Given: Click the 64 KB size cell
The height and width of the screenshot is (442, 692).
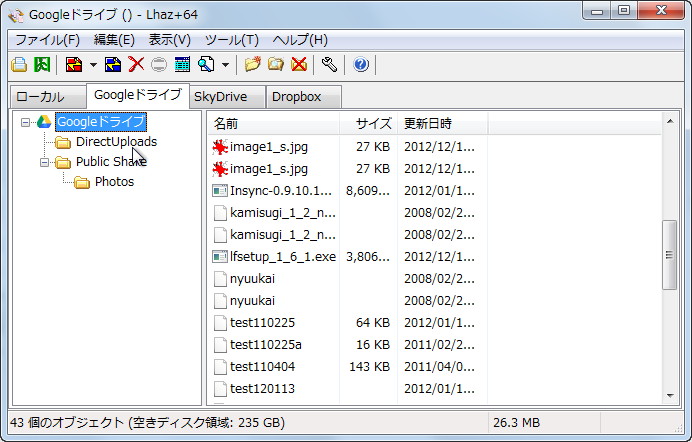Looking at the screenshot, I should click(x=373, y=323).
